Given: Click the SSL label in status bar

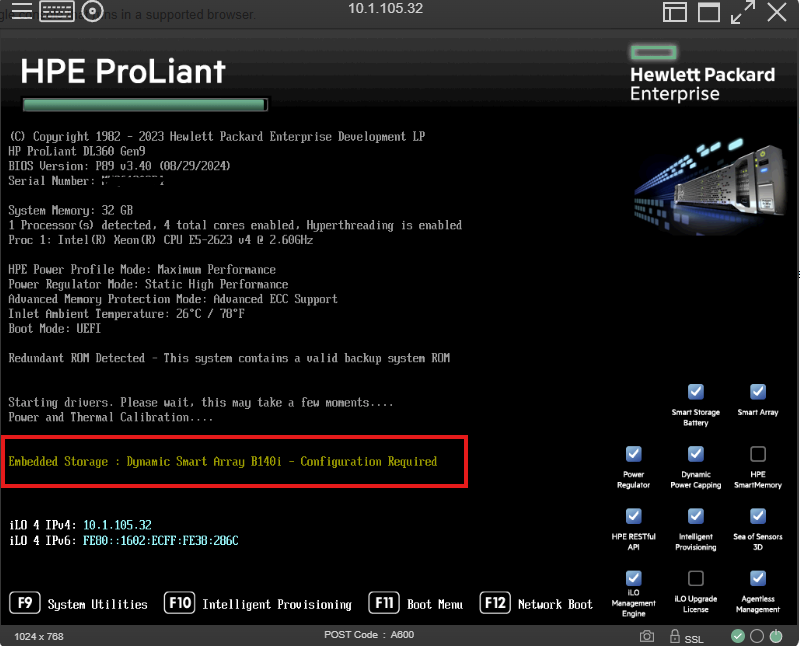Looking at the screenshot, I should click(694, 639).
